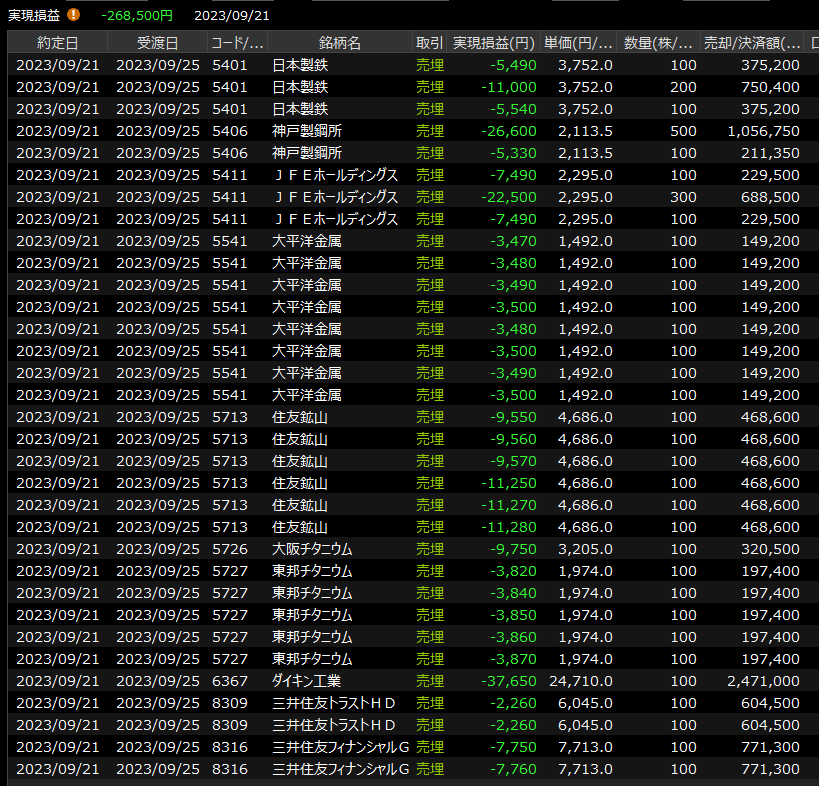Click the 取引 column header
Screen dimensions: 819x786
pyautogui.click(x=429, y=43)
